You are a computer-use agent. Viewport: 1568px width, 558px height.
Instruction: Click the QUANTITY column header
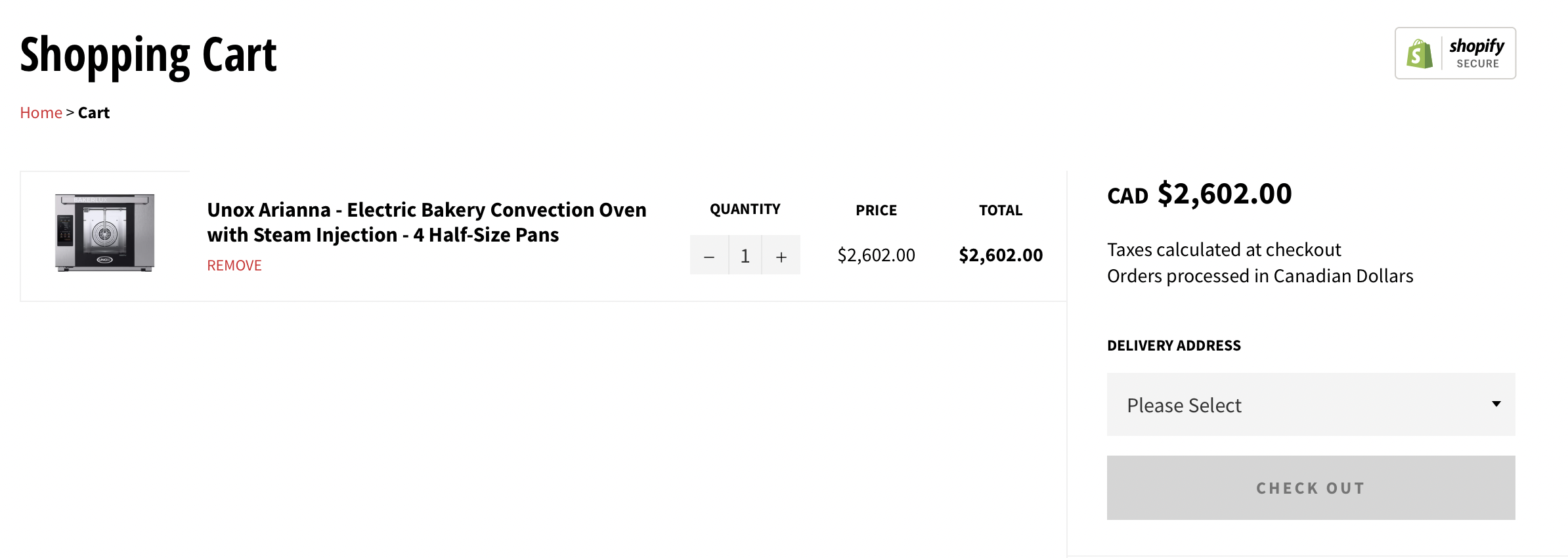click(x=745, y=209)
